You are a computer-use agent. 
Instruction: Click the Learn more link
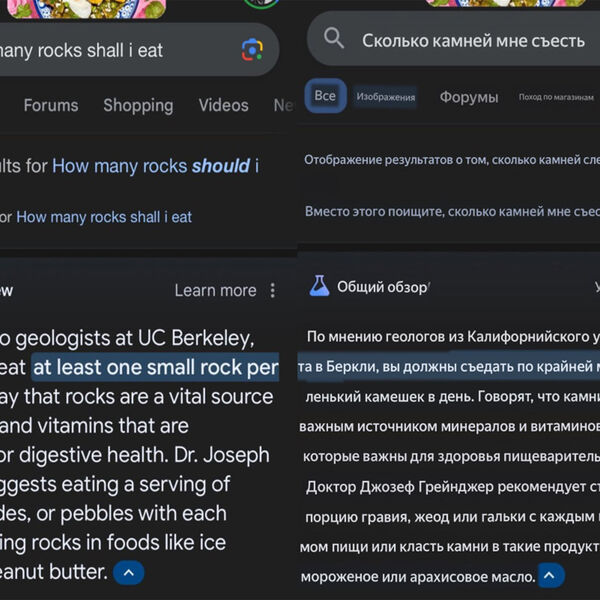pyautogui.click(x=215, y=290)
